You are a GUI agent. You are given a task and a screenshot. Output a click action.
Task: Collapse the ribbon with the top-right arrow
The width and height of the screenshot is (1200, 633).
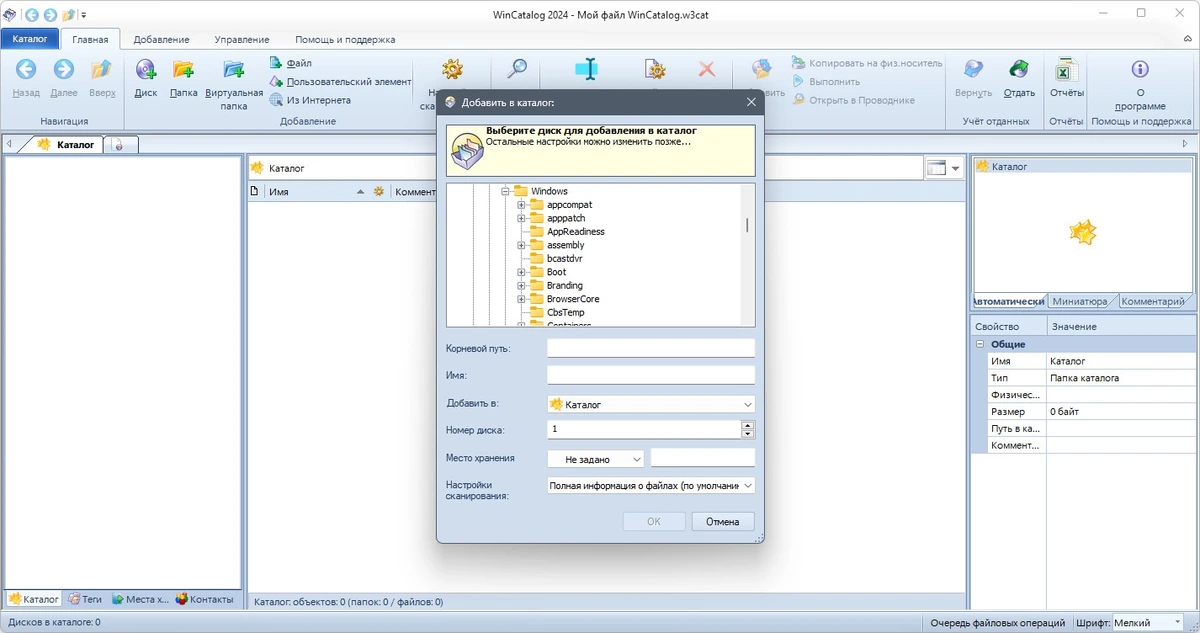[1186, 39]
